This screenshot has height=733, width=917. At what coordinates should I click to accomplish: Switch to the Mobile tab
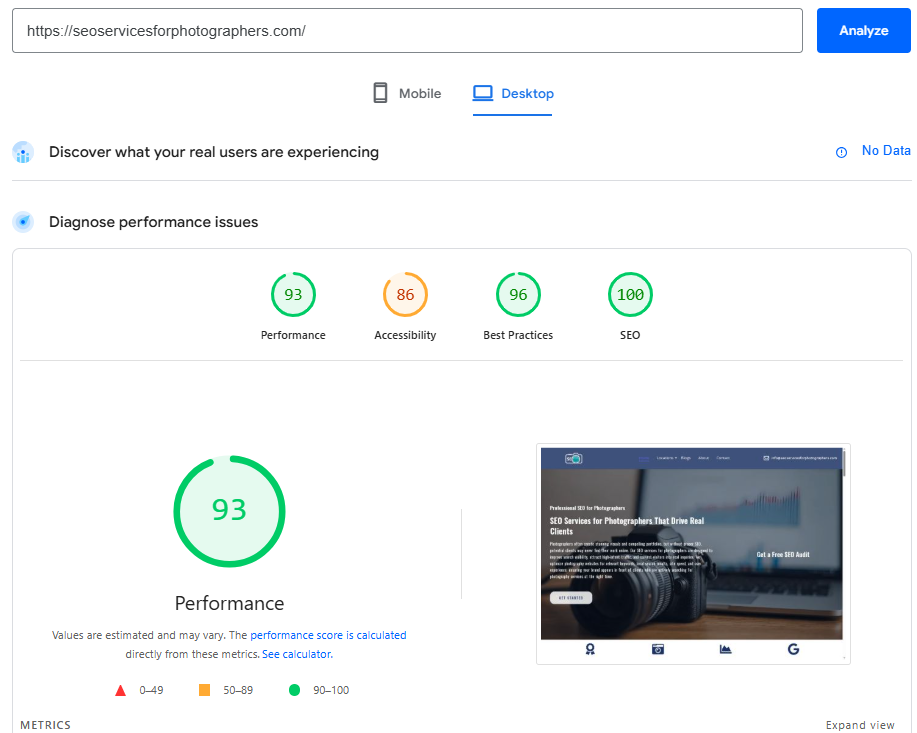click(406, 93)
